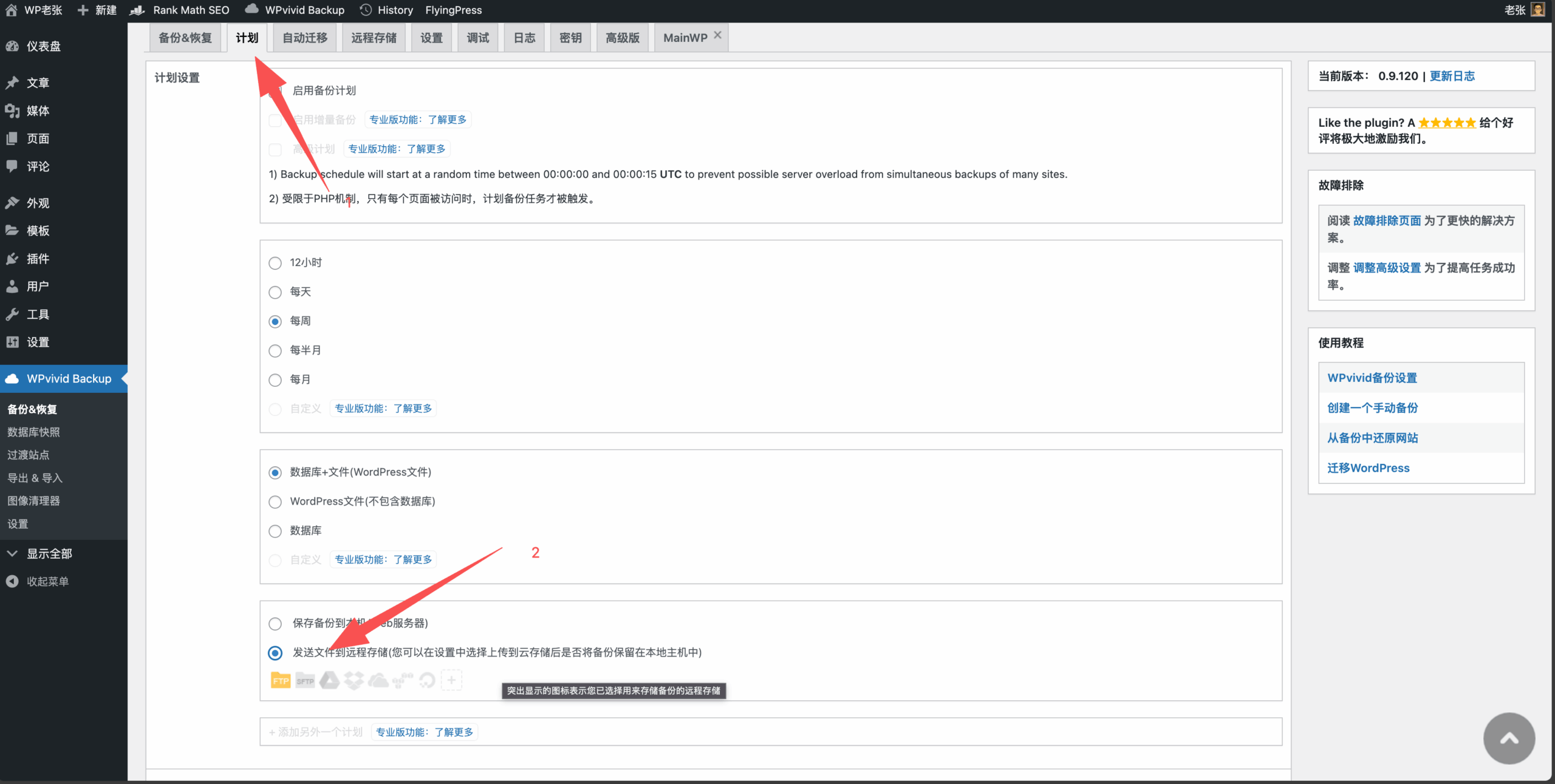Switch to the 远程存储 tab
Image resolution: width=1555 pixels, height=784 pixels.
point(374,38)
